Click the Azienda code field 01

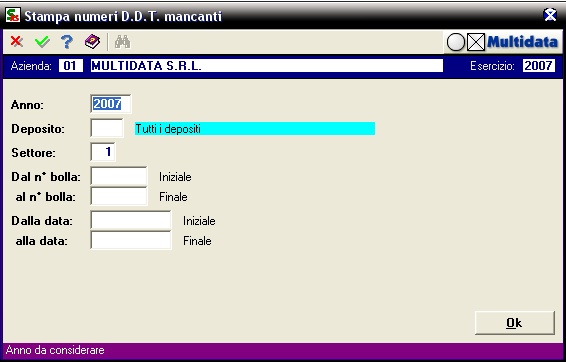pyautogui.click(x=71, y=66)
